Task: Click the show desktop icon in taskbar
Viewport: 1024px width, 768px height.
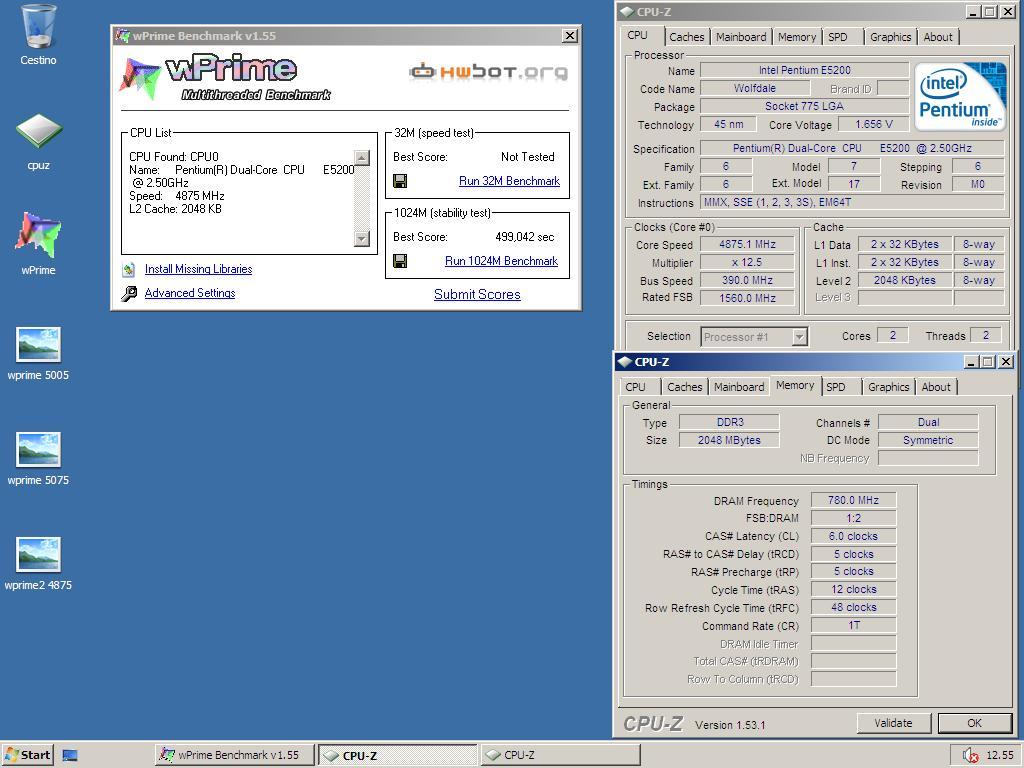Action: (x=70, y=756)
